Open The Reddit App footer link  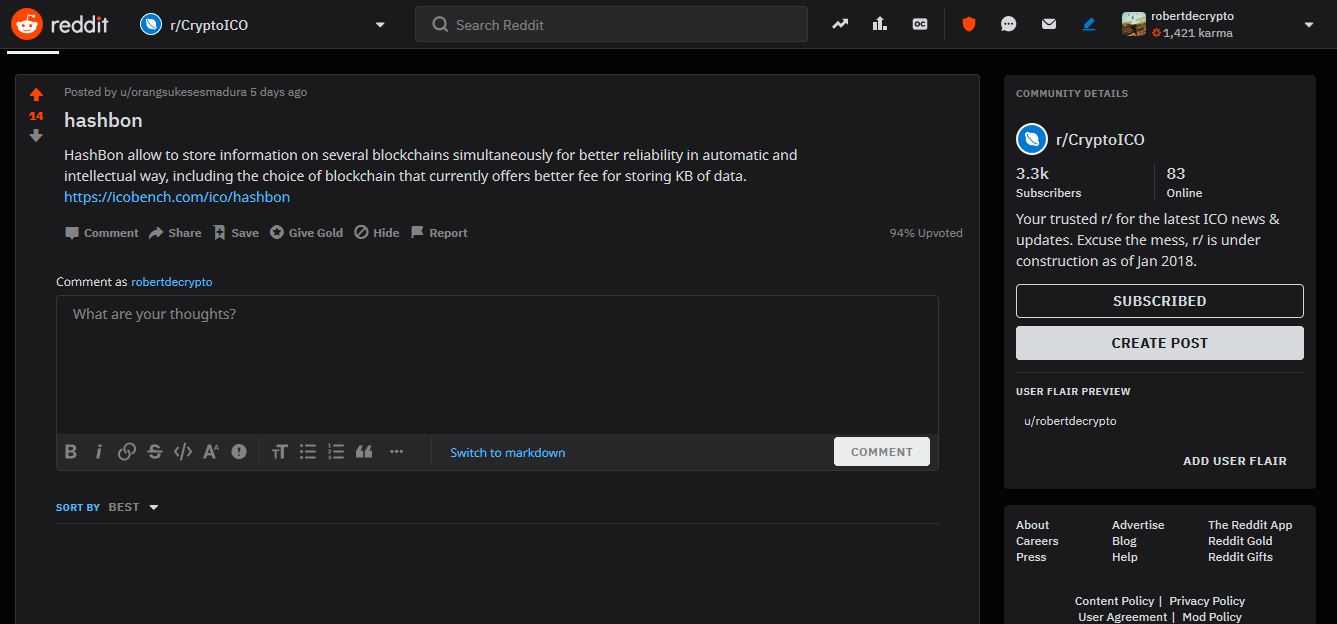(x=1250, y=525)
